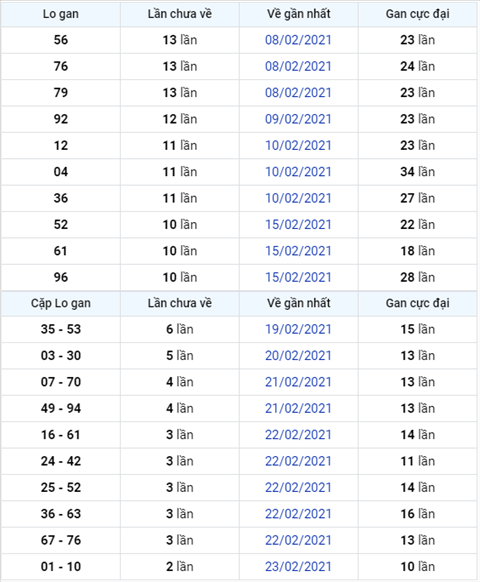This screenshot has width=480, height=582.
Task: Open the 15/02/2021 date link for number 61
Action: coord(298,251)
